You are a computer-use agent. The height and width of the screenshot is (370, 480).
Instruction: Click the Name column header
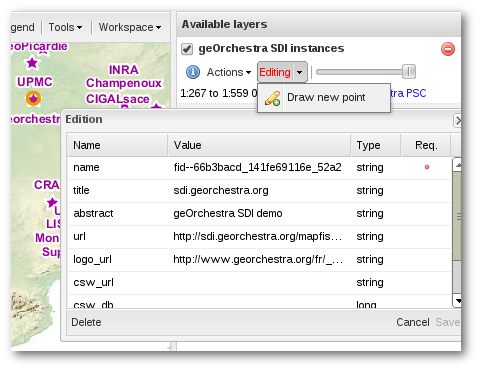pyautogui.click(x=117, y=145)
